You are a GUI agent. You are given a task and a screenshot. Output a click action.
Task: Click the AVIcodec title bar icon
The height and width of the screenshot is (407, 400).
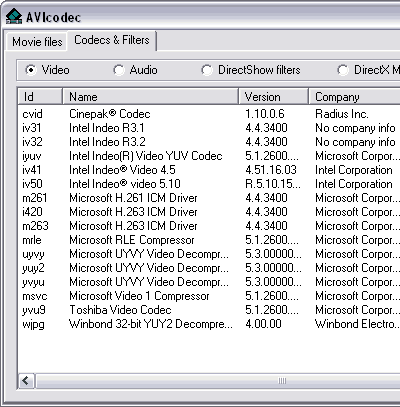click(x=14, y=17)
